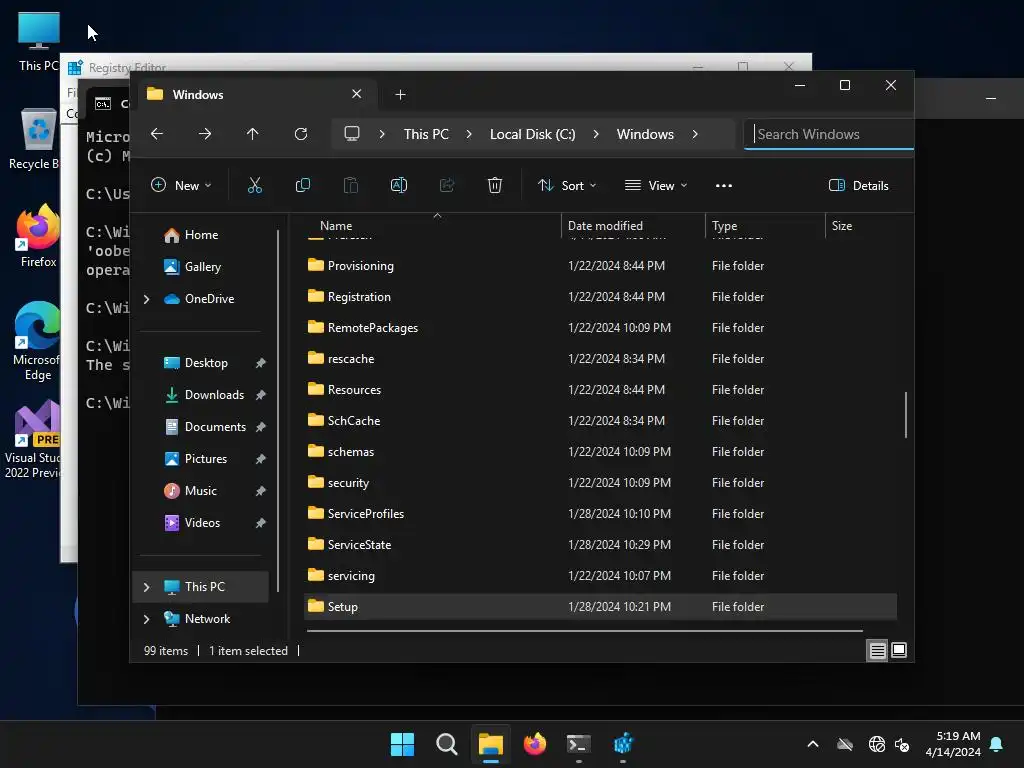This screenshot has height=768, width=1024.
Task: Open Pictures quick access item
Action: tap(206, 459)
